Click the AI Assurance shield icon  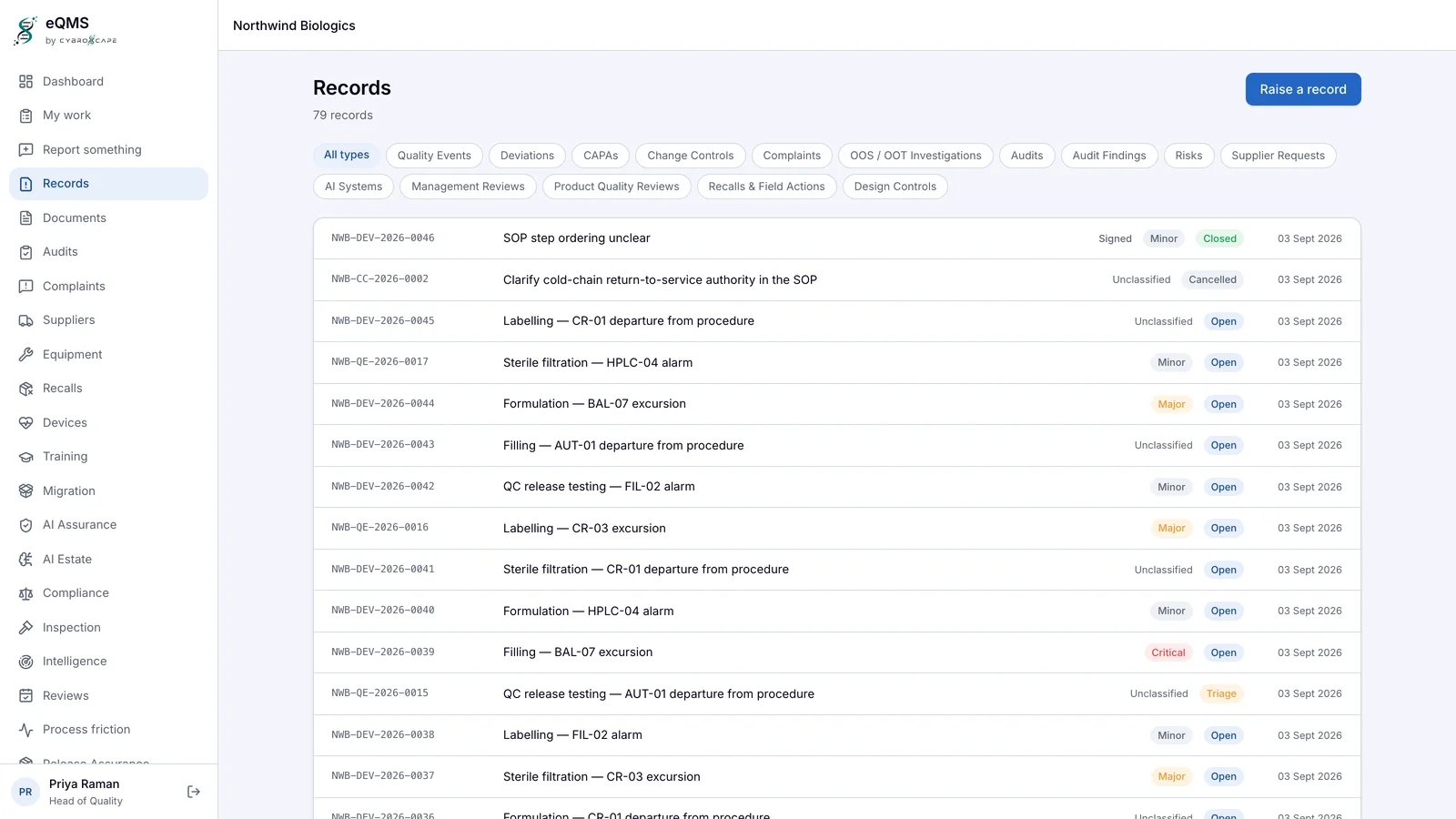pos(25,525)
